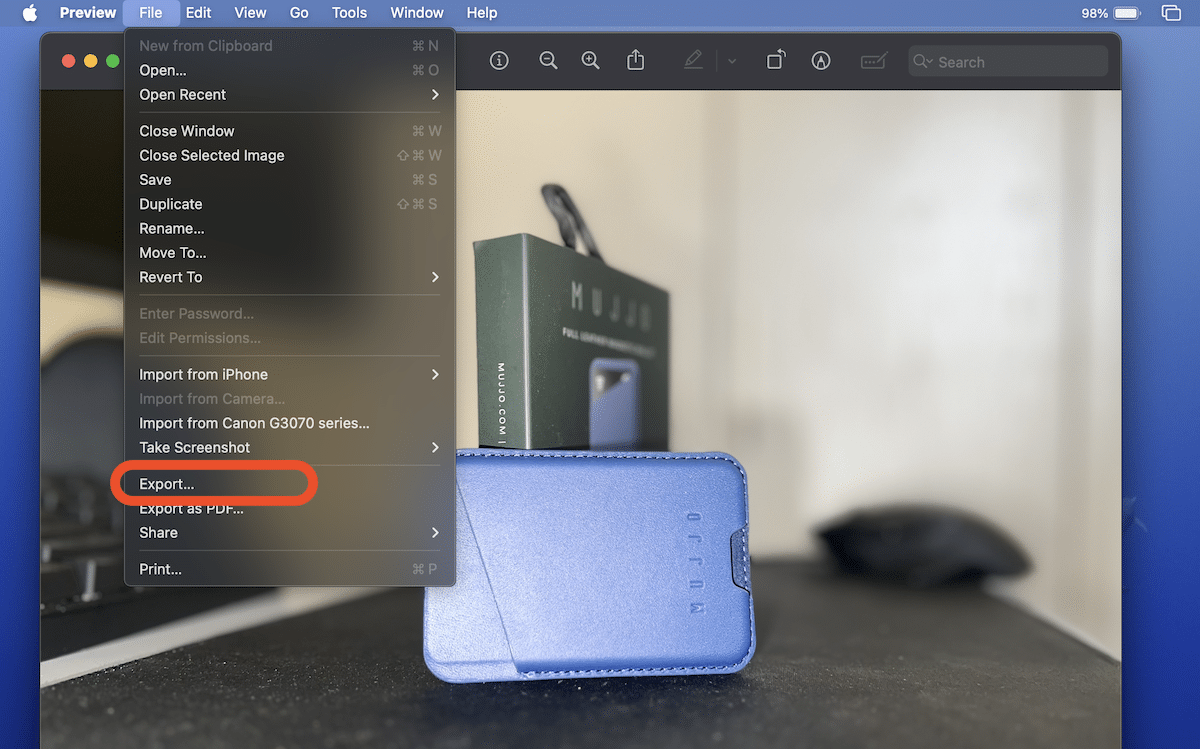Open the Share toolbar icon
The image size is (1200, 749).
tap(635, 61)
